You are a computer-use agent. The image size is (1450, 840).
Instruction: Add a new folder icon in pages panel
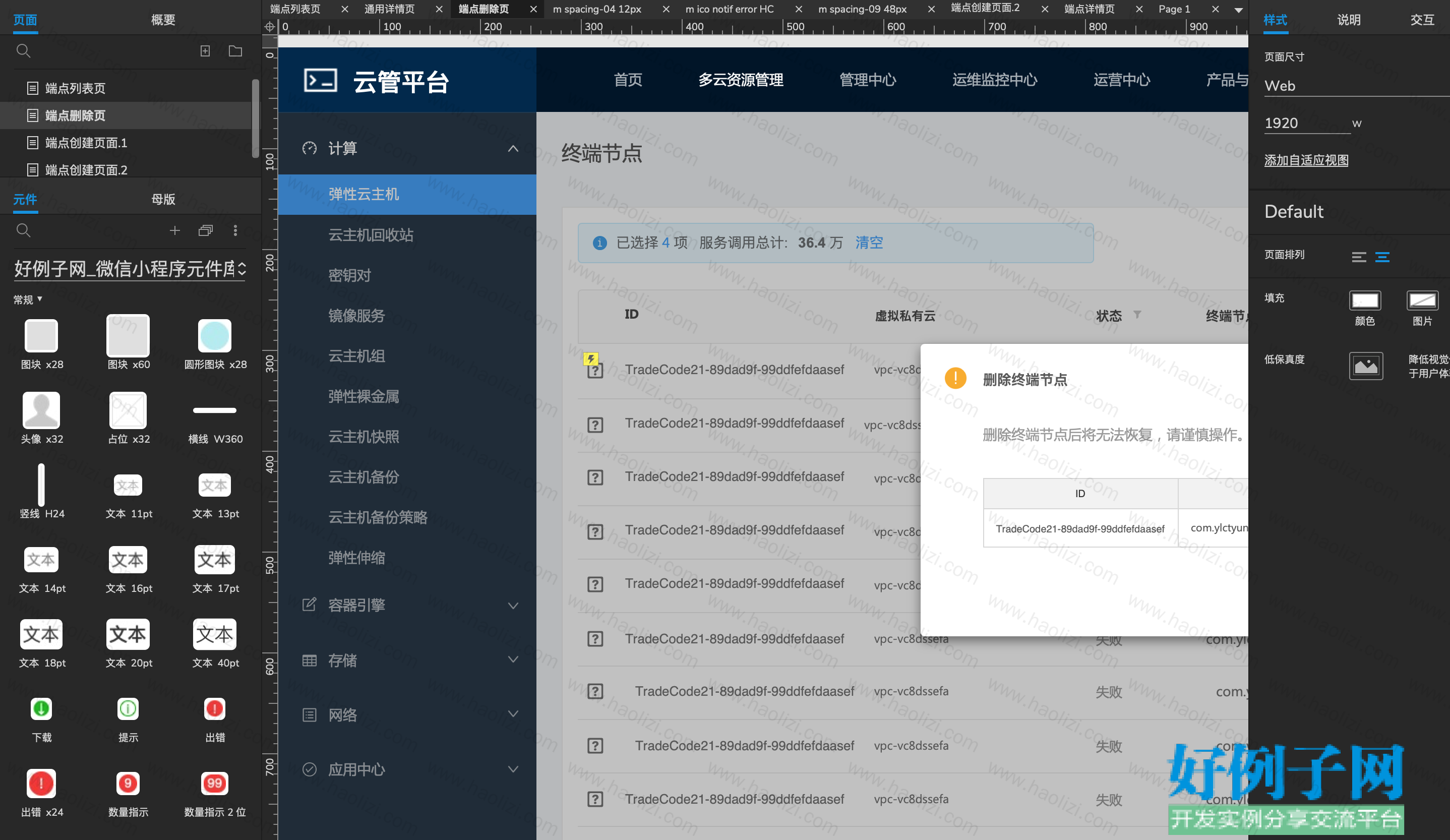(x=235, y=51)
